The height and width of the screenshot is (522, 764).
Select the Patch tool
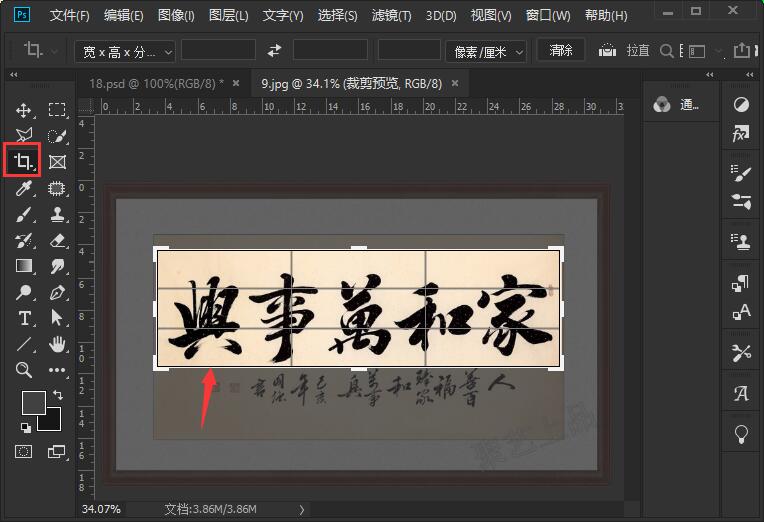[57, 188]
